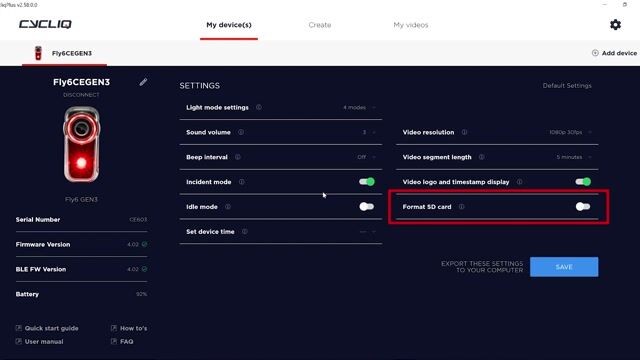
Task: Click the blue SAVE button
Action: (x=564, y=267)
